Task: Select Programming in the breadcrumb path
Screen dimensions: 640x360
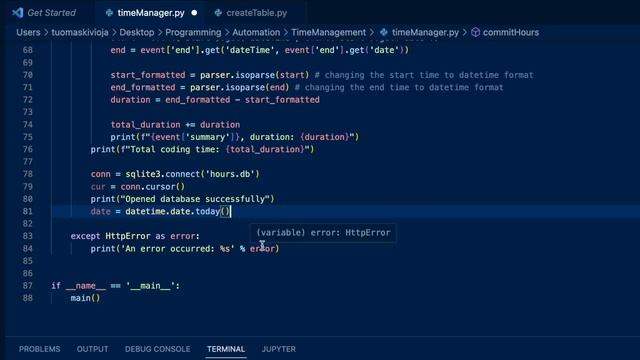Action: pos(193,32)
